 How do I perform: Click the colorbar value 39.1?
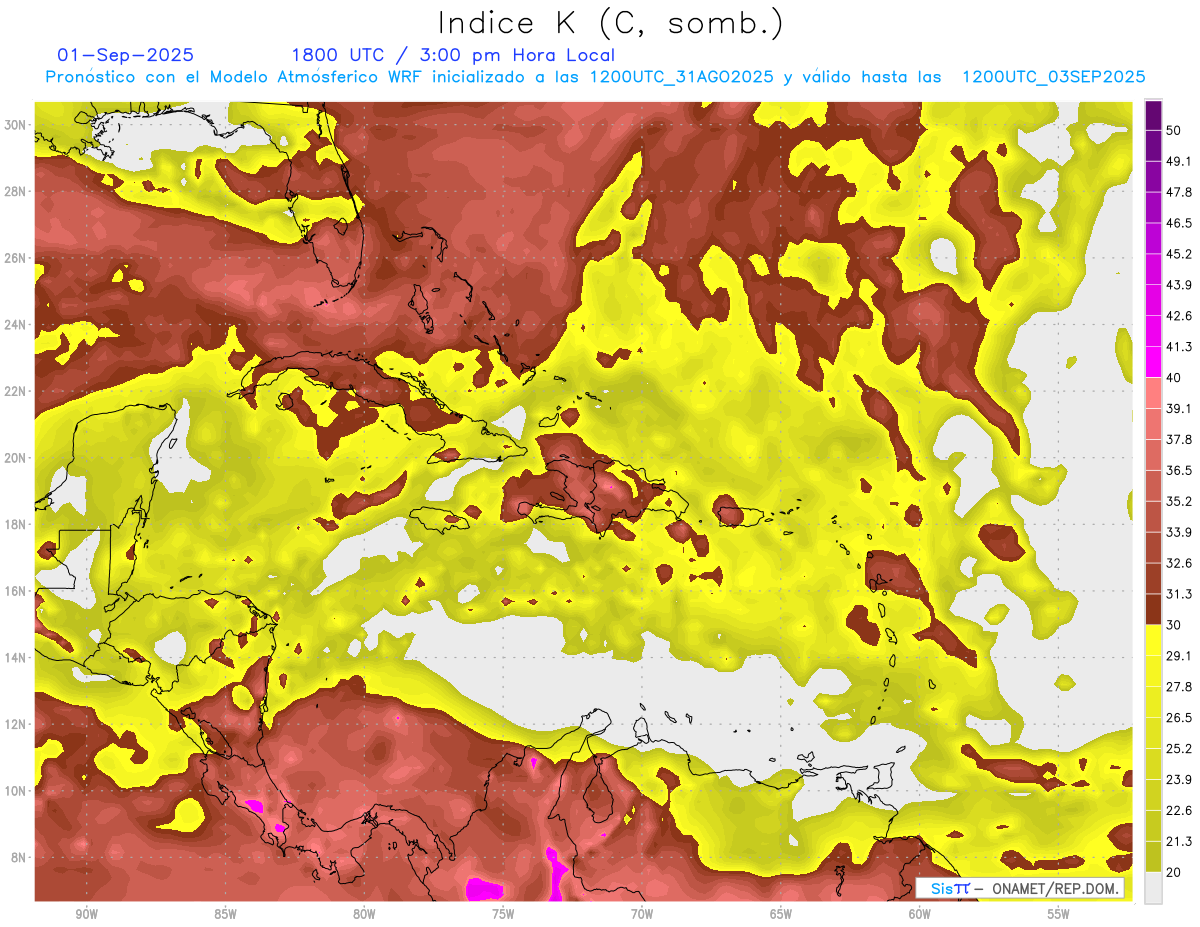pos(1179,409)
